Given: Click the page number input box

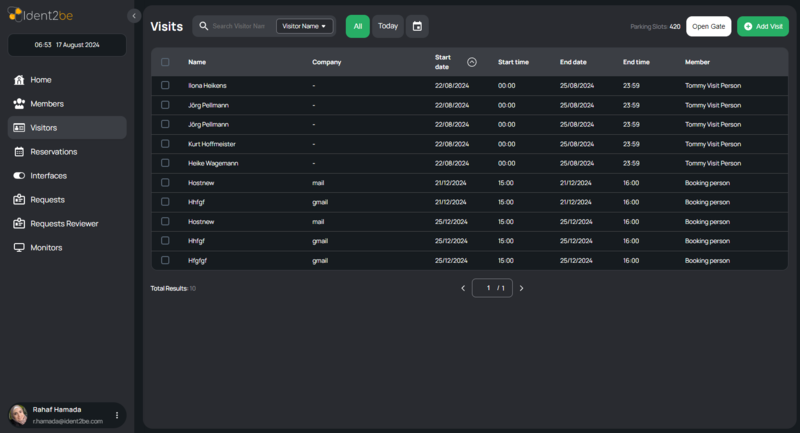Looking at the screenshot, I should pyautogui.click(x=488, y=288).
